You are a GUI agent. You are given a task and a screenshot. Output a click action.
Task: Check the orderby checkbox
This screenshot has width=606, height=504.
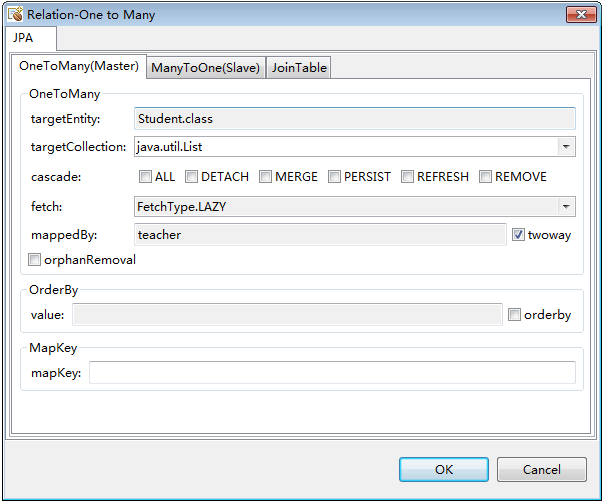click(514, 315)
